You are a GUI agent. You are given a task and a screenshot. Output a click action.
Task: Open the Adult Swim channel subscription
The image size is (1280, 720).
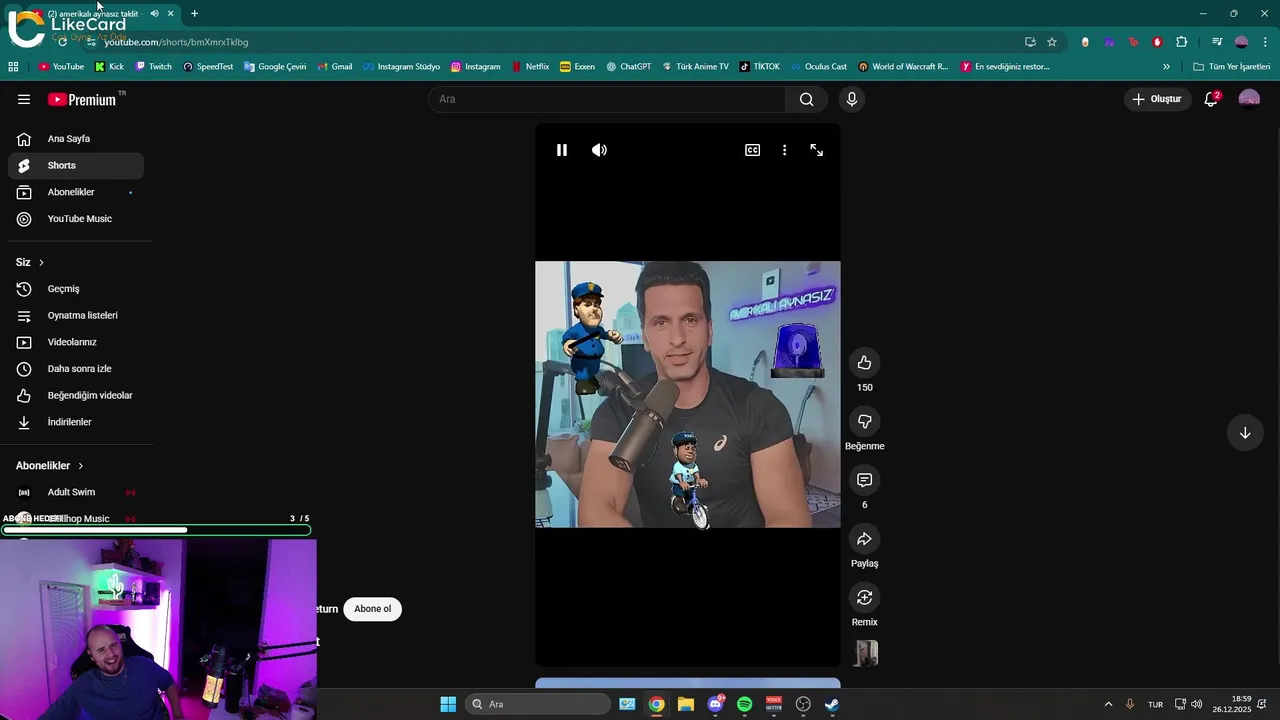pos(76,492)
